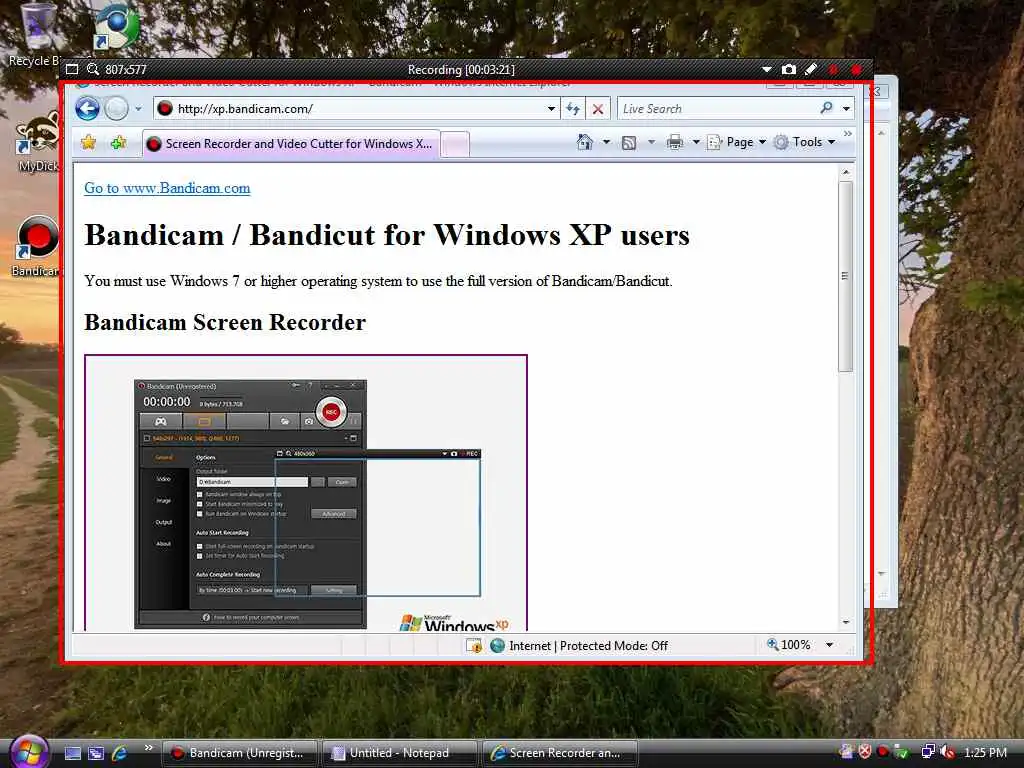Viewport: 1024px width, 768px height.
Task: Open the search provider dropdown arrow
Action: point(846,108)
